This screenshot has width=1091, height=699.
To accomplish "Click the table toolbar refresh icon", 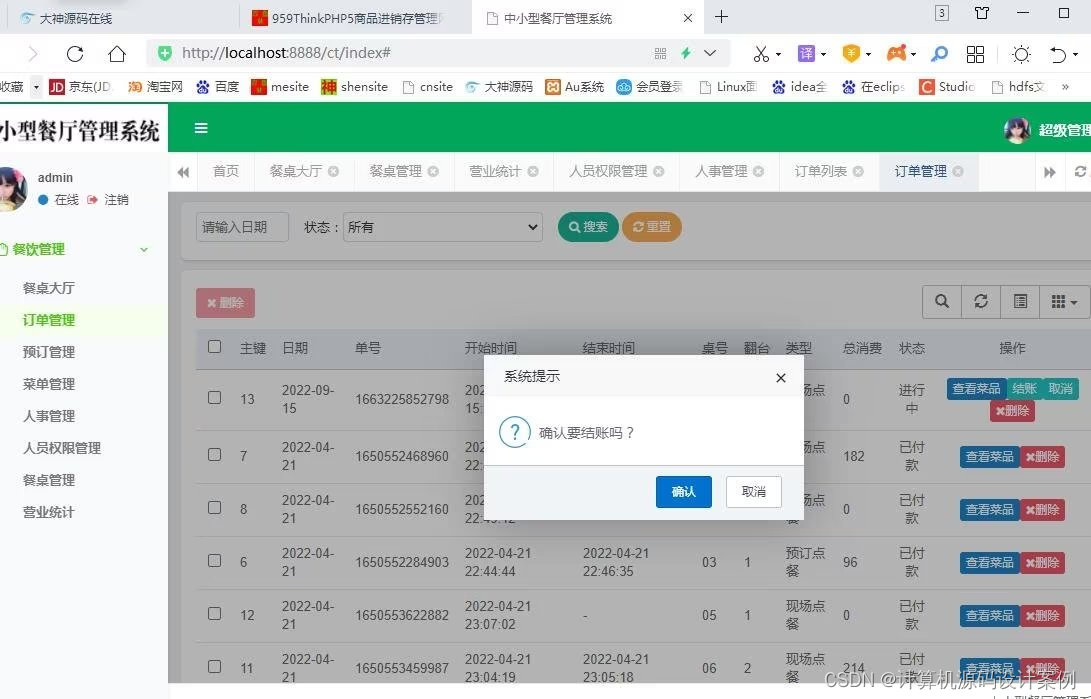I will [x=980, y=301].
